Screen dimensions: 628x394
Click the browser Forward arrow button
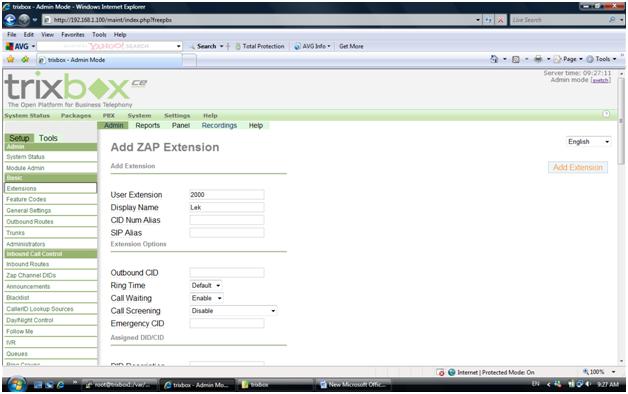(x=24, y=20)
